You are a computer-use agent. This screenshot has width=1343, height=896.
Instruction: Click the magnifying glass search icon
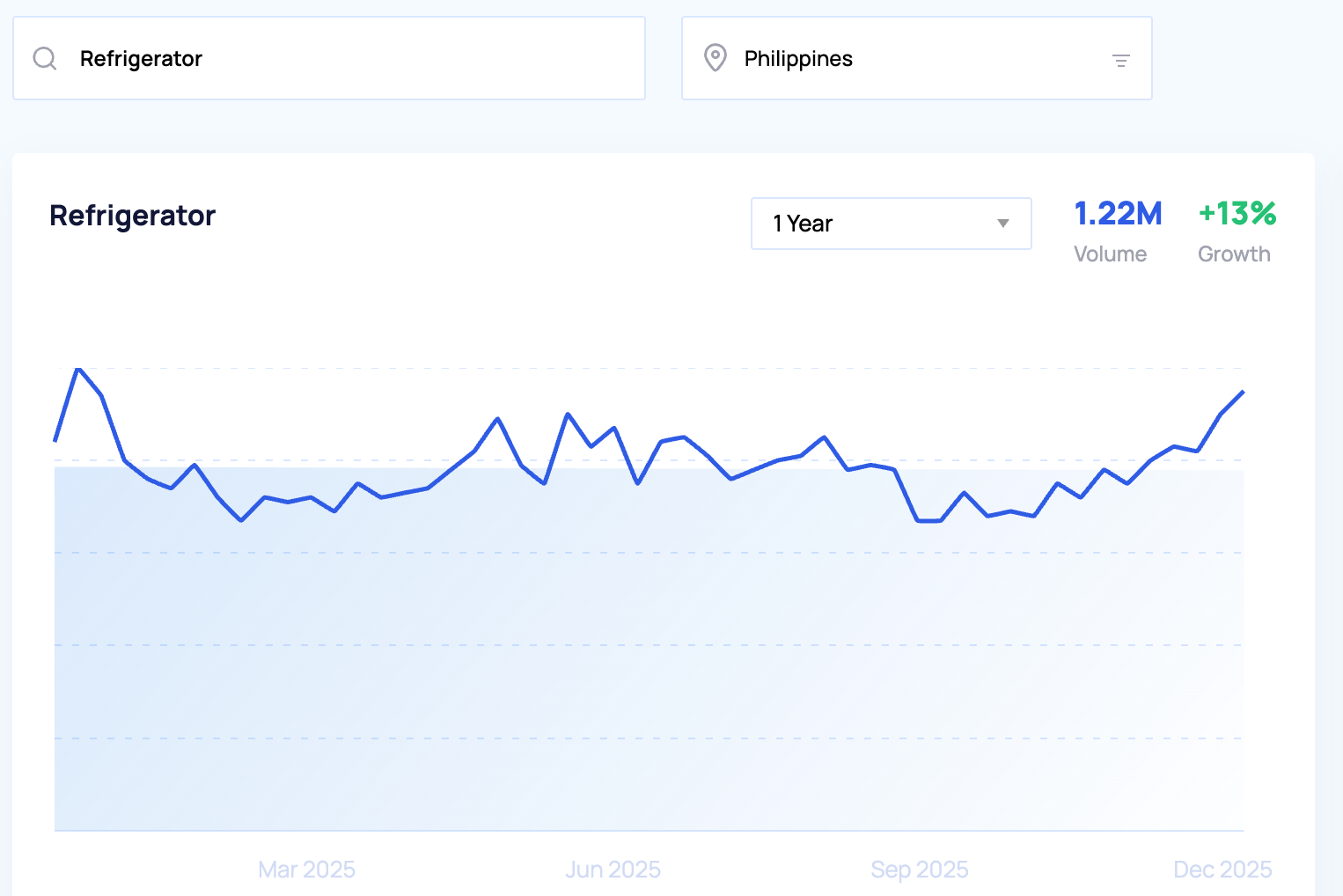(x=45, y=59)
